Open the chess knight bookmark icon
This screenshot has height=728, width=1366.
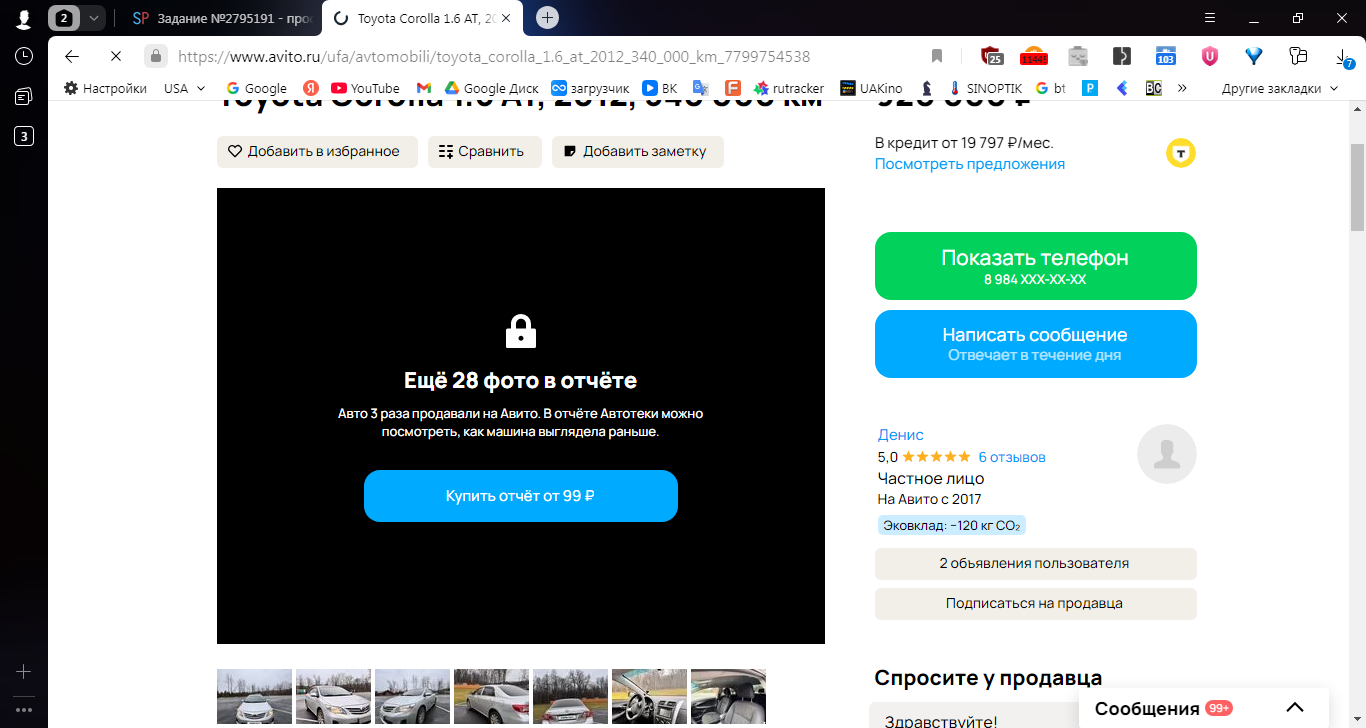click(927, 88)
